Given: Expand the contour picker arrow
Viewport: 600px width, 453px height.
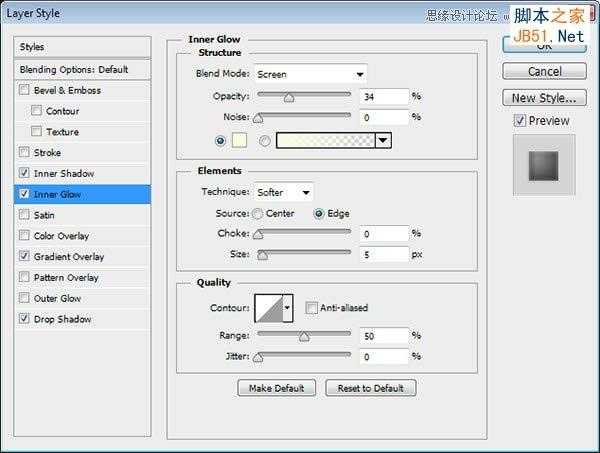Looking at the screenshot, I should (x=288, y=308).
